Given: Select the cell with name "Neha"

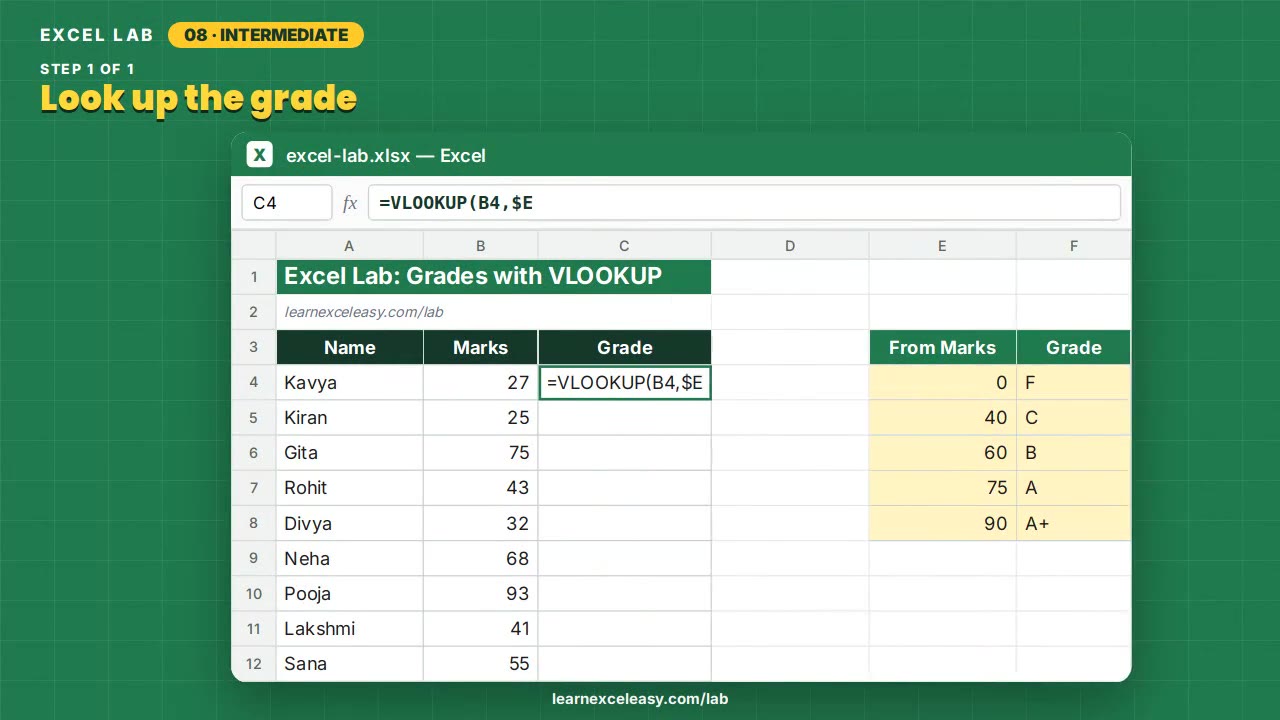Looking at the screenshot, I should 350,558.
